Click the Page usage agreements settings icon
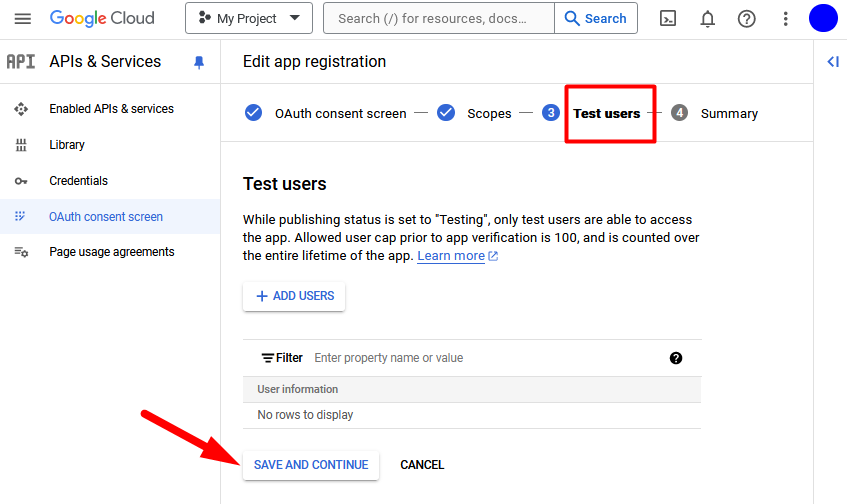Screen dimensions: 847x504 (21, 252)
